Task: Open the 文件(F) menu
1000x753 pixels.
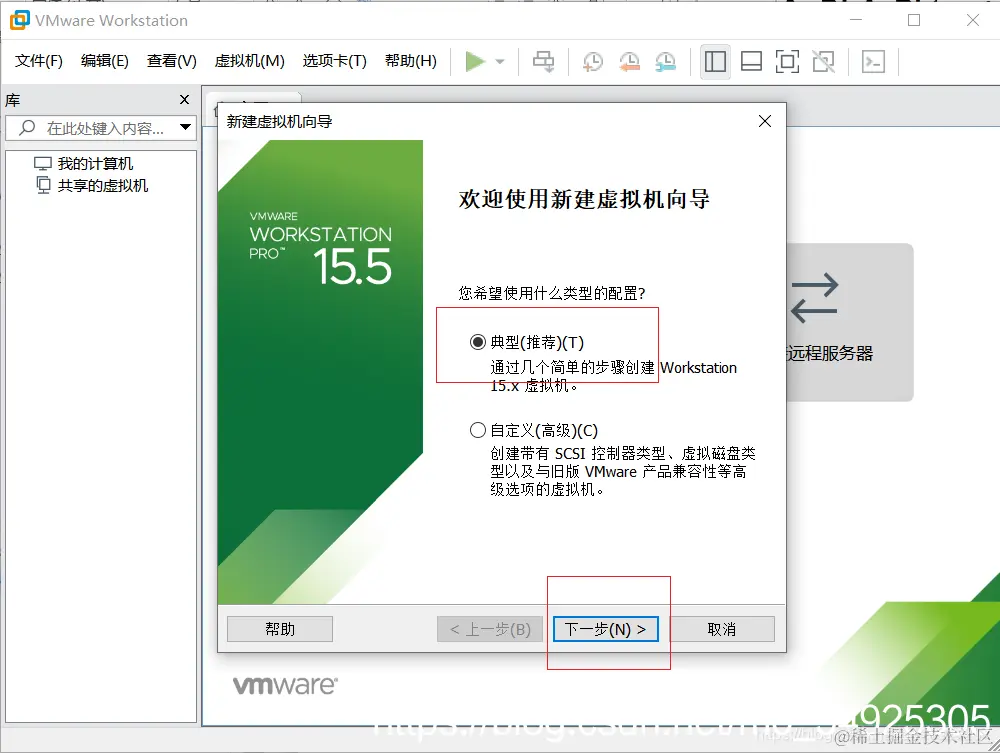Action: click(x=39, y=61)
